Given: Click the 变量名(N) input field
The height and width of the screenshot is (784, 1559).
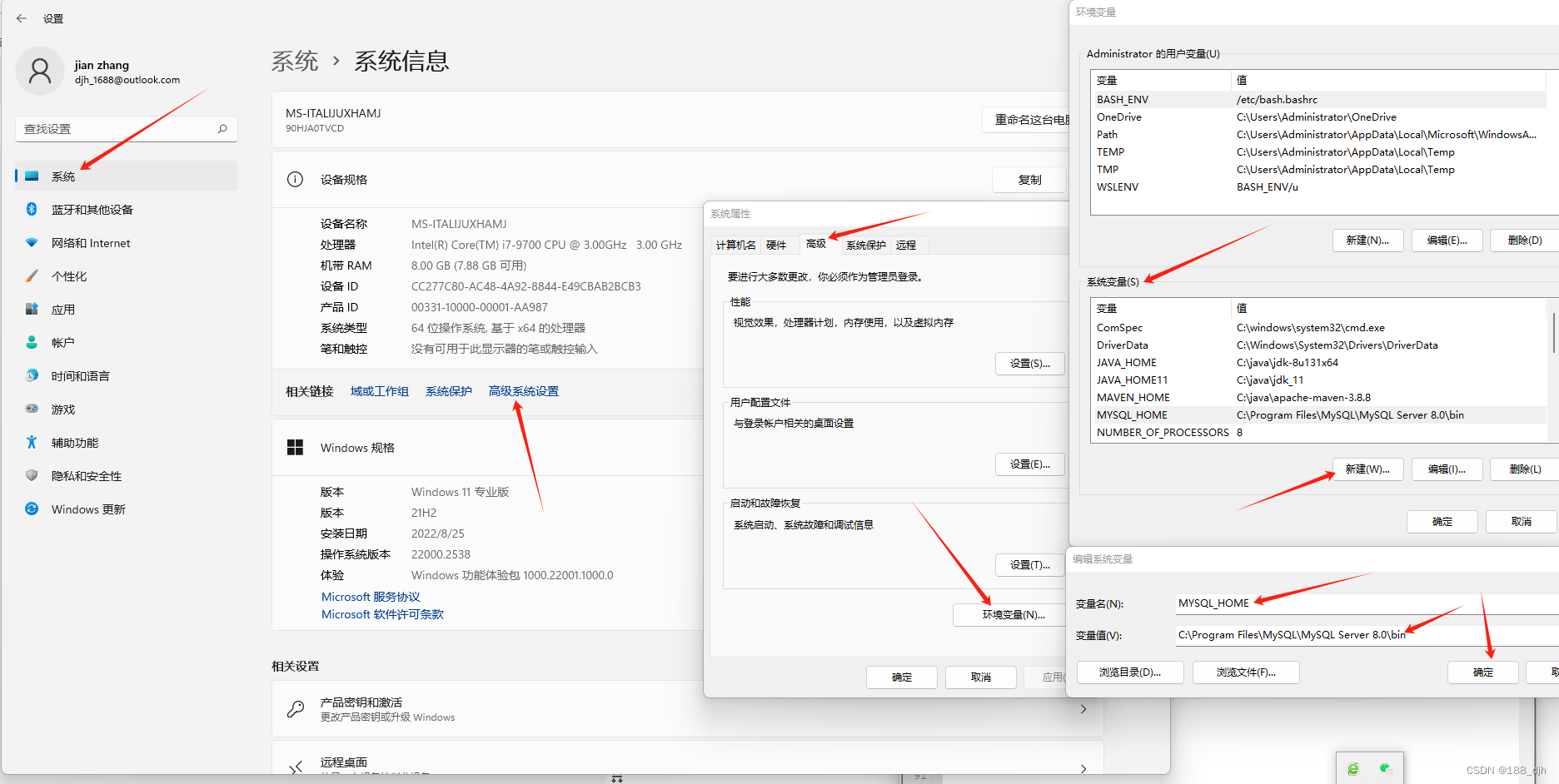Looking at the screenshot, I should point(1367,603).
